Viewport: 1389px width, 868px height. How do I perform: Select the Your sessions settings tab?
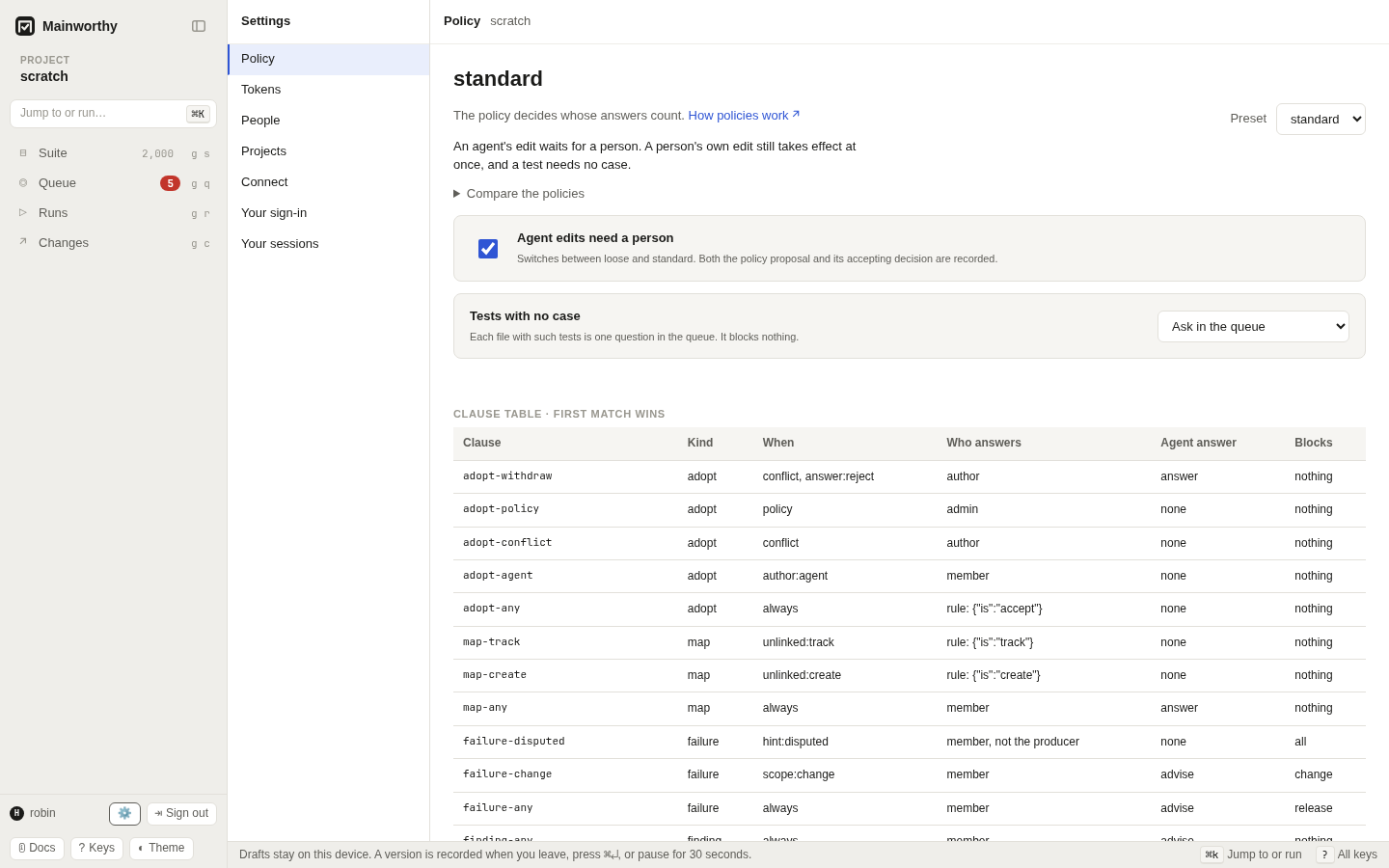[x=328, y=244]
